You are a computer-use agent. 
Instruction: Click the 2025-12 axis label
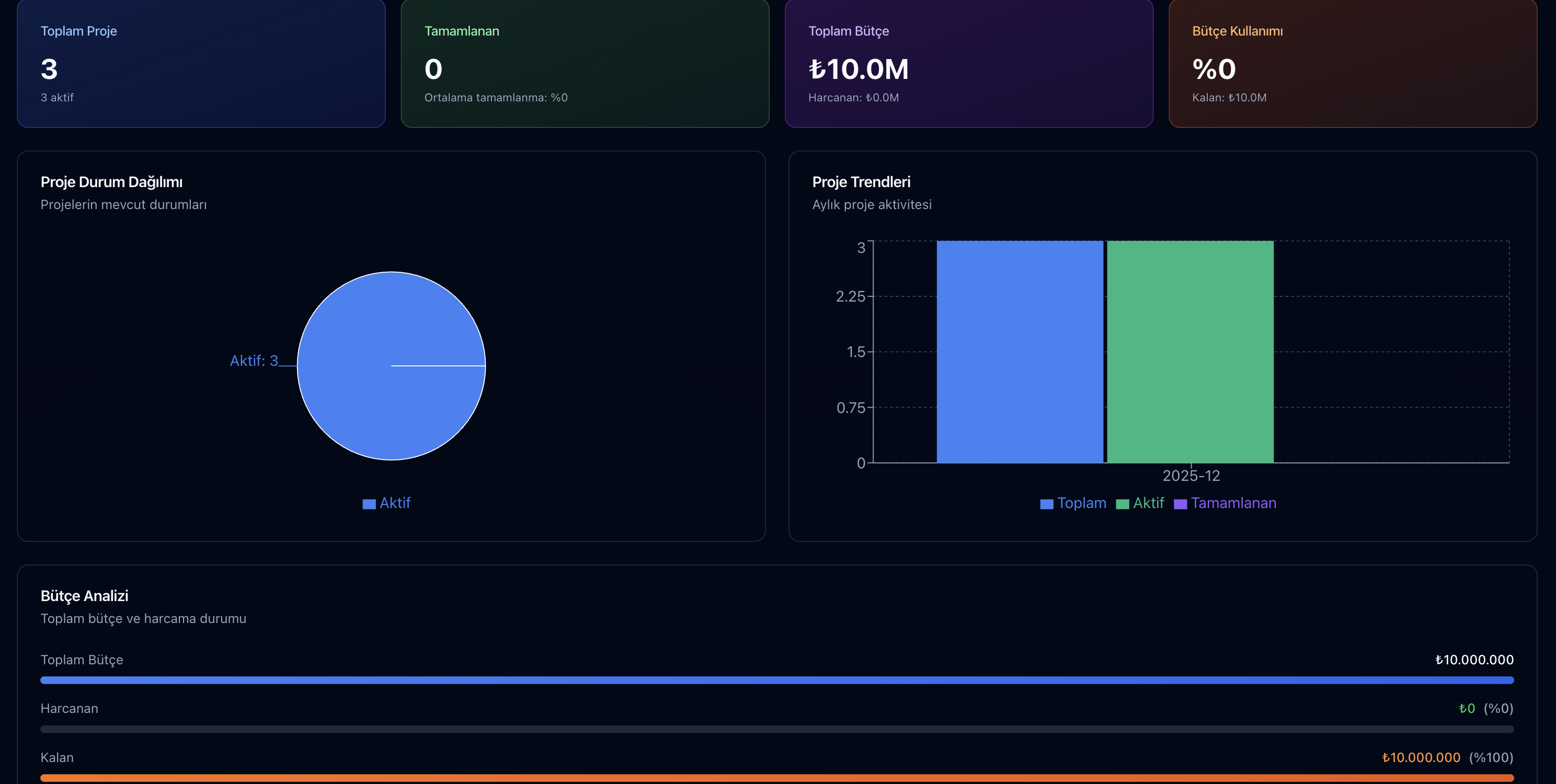(x=1191, y=476)
